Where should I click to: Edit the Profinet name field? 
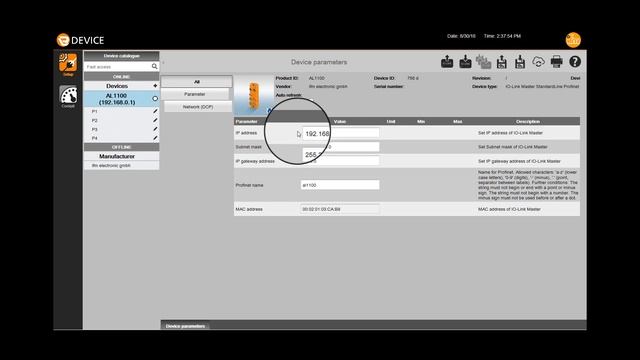pyautogui.click(x=340, y=185)
